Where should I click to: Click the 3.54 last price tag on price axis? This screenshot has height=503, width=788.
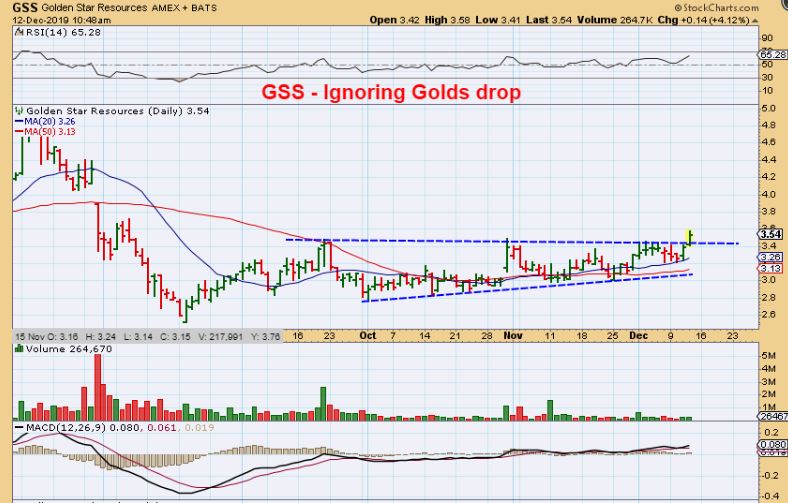(x=770, y=234)
